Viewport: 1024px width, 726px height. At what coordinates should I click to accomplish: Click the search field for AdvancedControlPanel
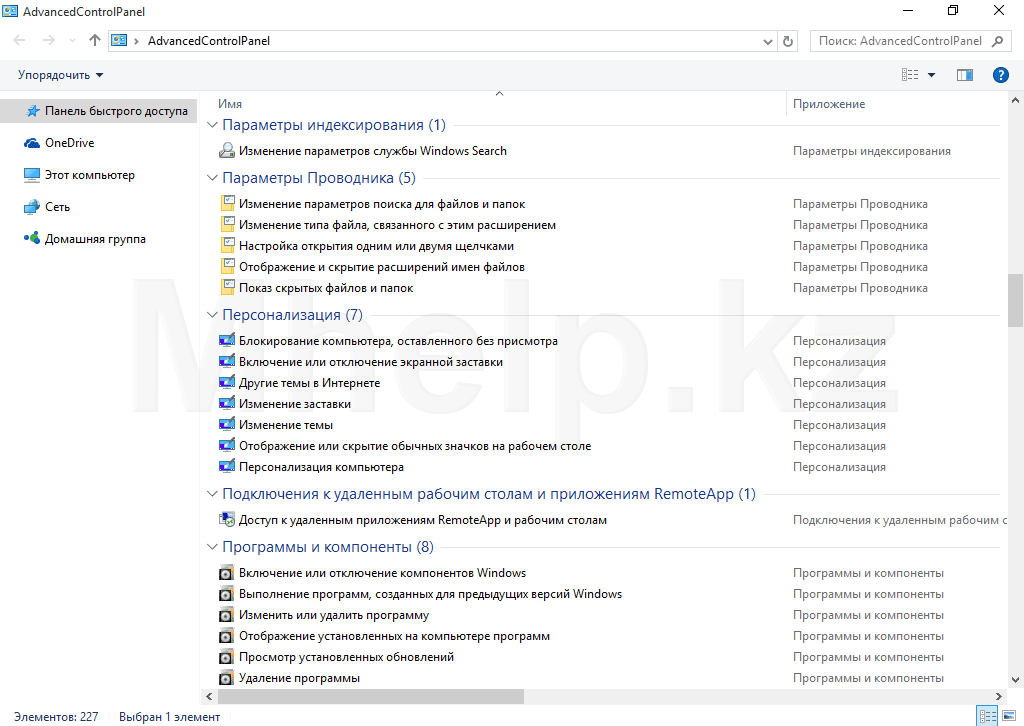click(900, 41)
